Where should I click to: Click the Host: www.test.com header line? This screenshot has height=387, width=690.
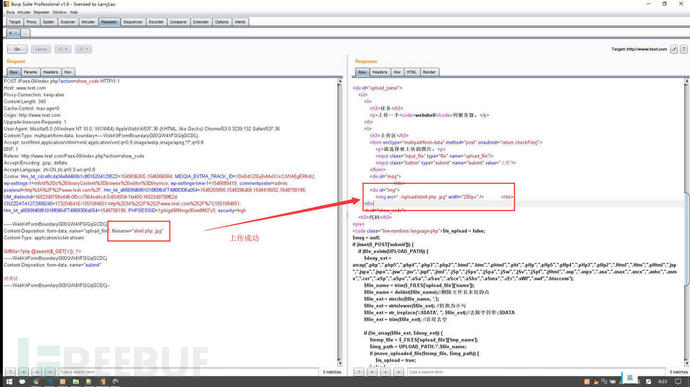pos(25,88)
